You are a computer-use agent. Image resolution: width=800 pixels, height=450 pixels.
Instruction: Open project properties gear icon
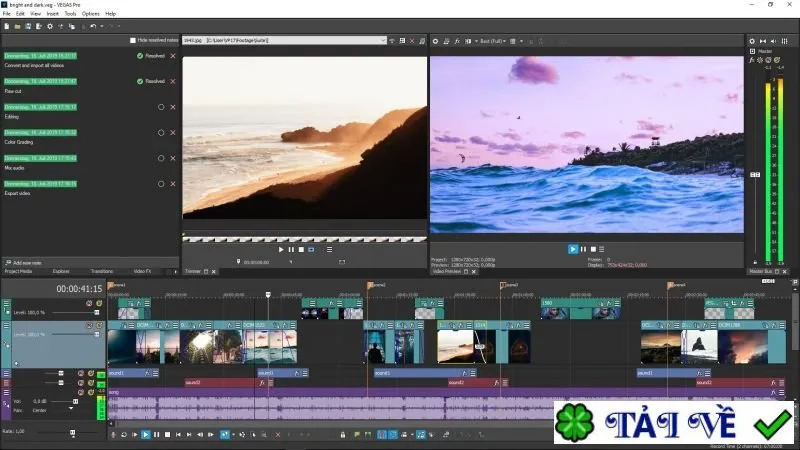[50, 27]
